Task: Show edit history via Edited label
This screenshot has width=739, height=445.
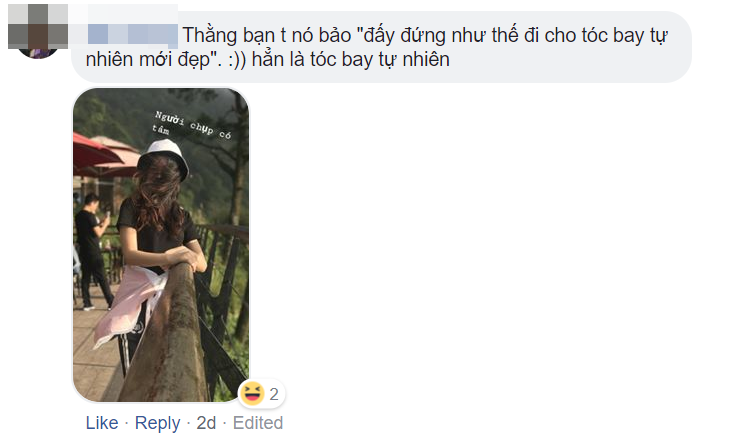Action: pos(258,423)
